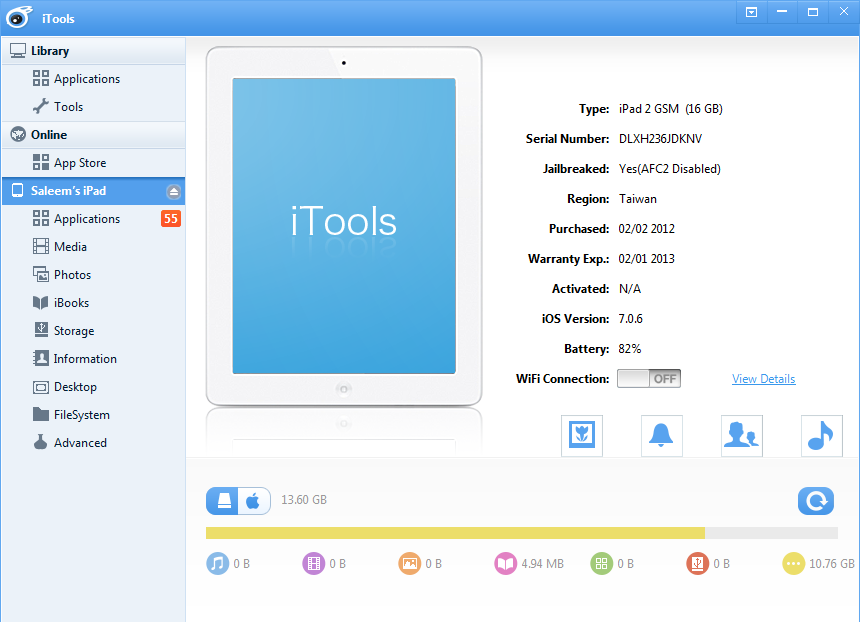Click the Type value iPad 2 GSM

coord(670,109)
